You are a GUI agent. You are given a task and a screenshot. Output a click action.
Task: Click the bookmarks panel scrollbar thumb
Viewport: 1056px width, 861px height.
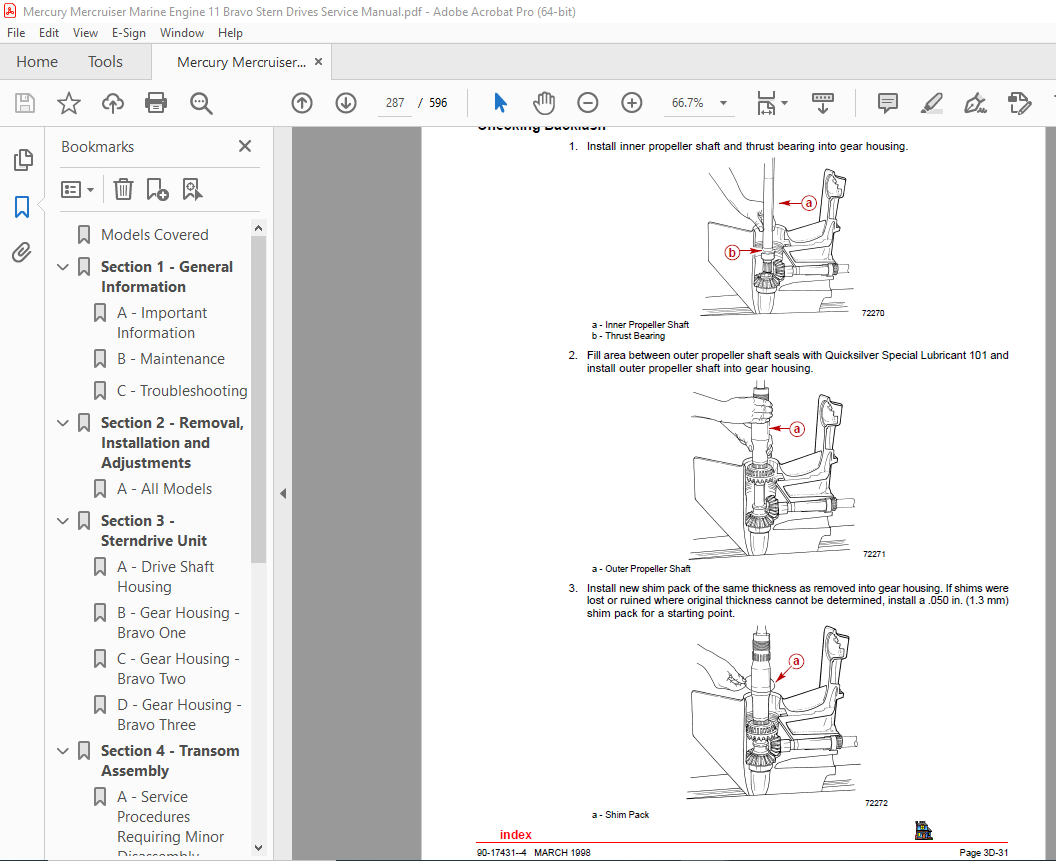(259, 400)
